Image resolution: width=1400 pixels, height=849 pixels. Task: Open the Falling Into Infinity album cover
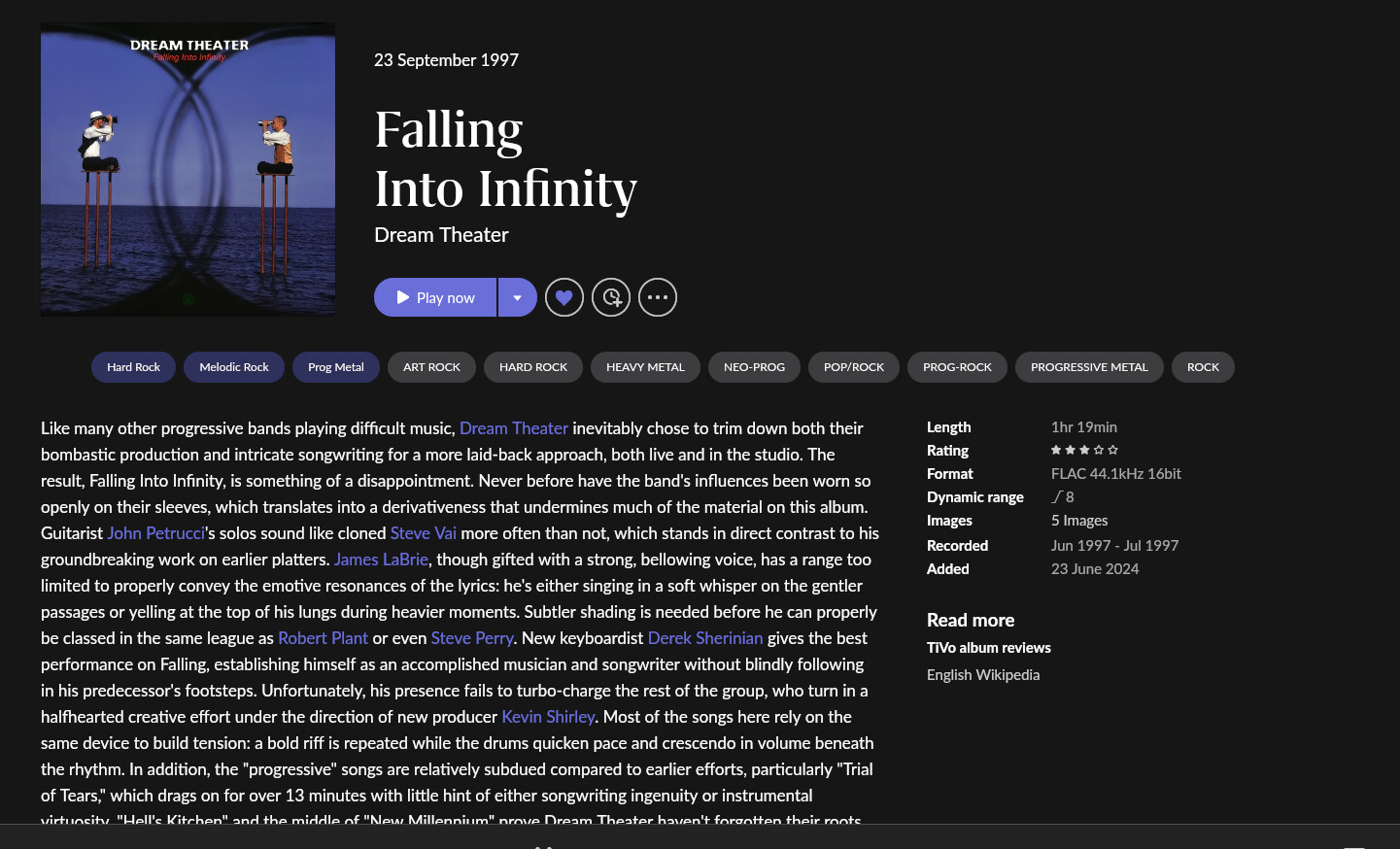pos(188,169)
